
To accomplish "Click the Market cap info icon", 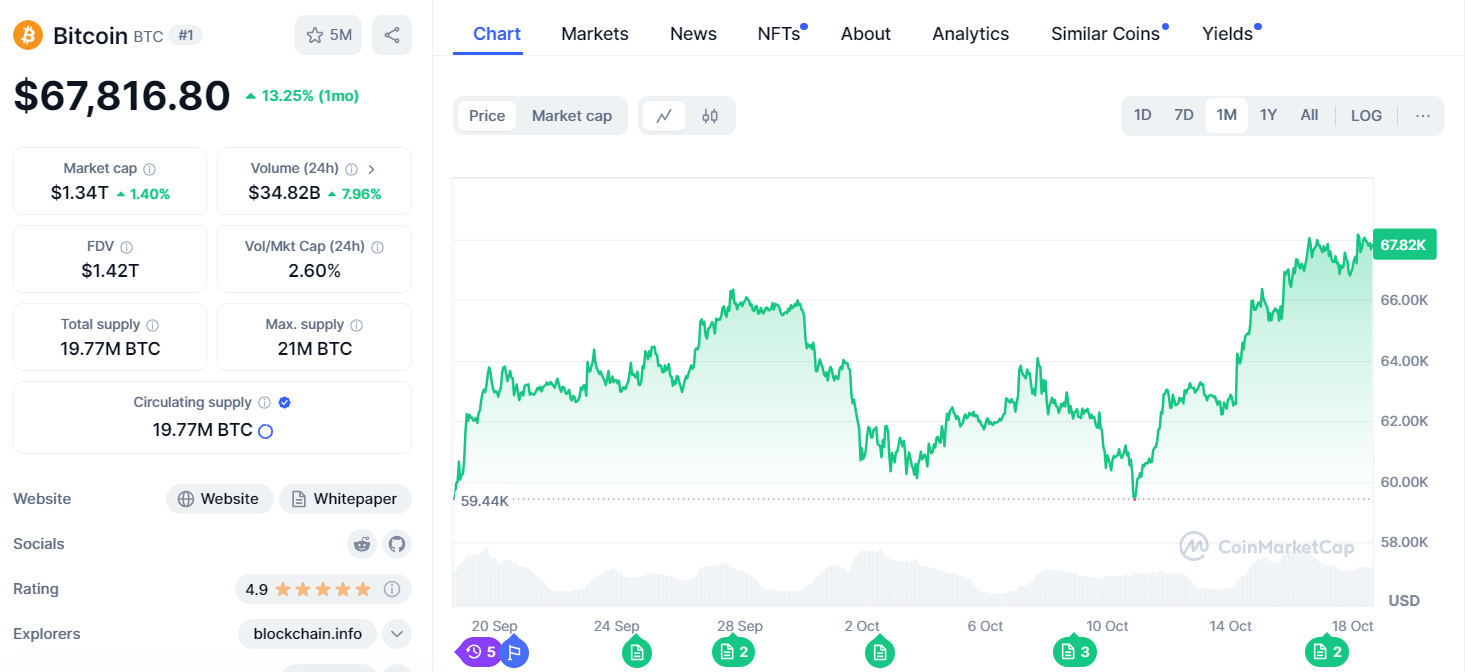I will [149, 169].
